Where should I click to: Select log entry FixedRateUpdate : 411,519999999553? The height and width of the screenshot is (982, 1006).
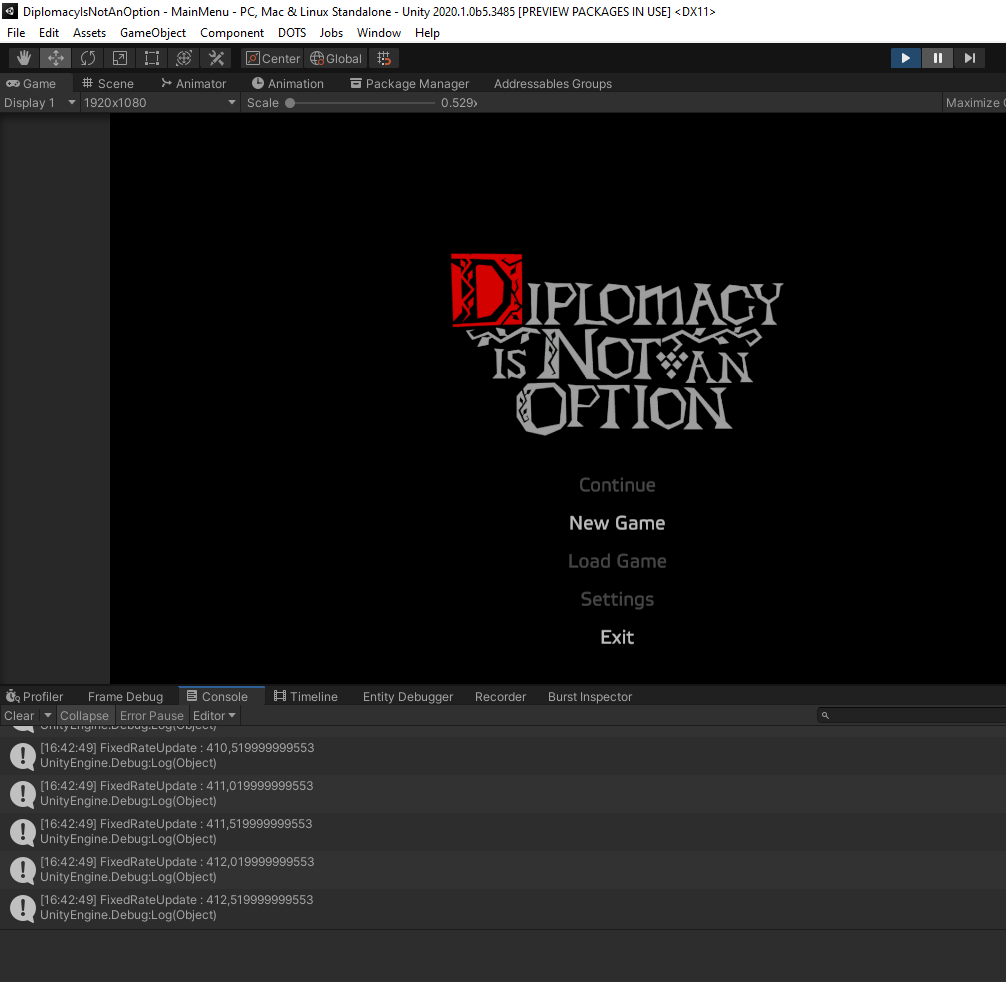(503, 831)
